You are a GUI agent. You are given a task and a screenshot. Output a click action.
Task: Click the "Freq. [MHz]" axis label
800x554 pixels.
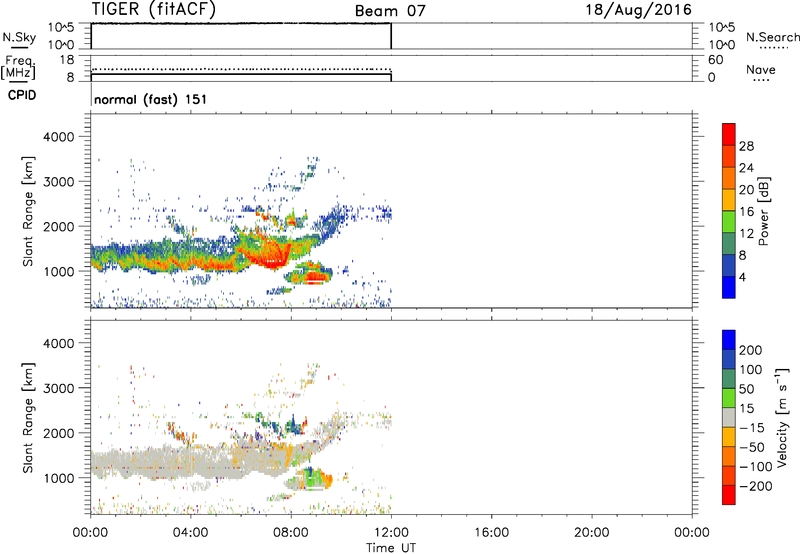point(18,67)
